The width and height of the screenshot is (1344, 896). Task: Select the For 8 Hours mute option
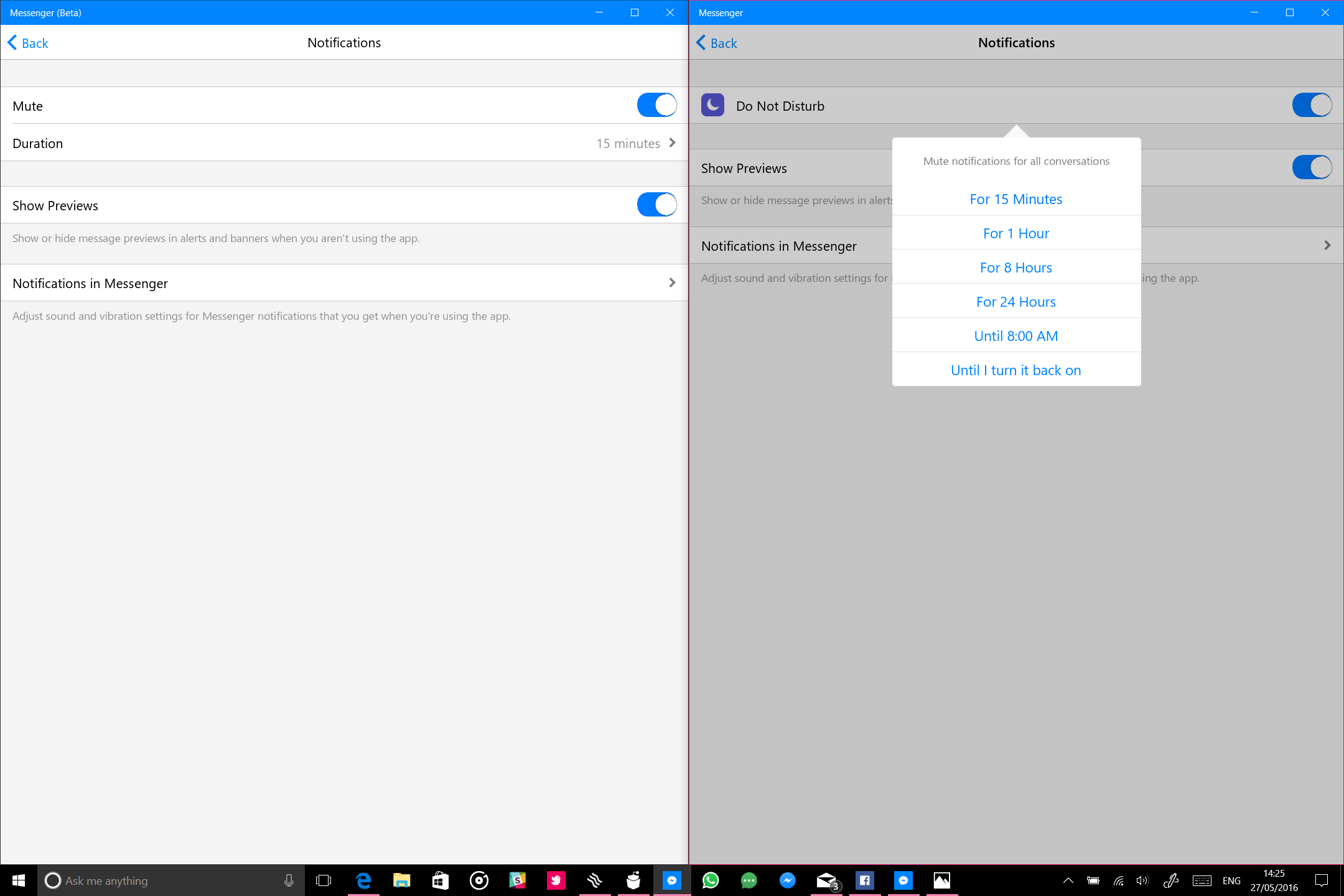click(x=1015, y=268)
